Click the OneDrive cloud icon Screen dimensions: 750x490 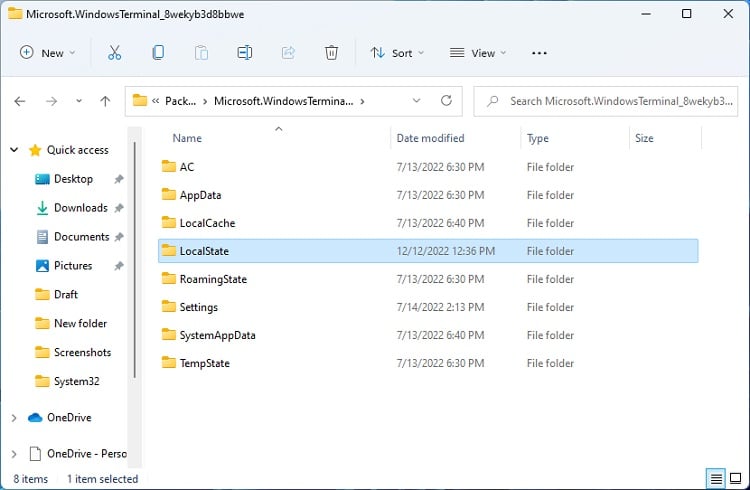(35, 418)
